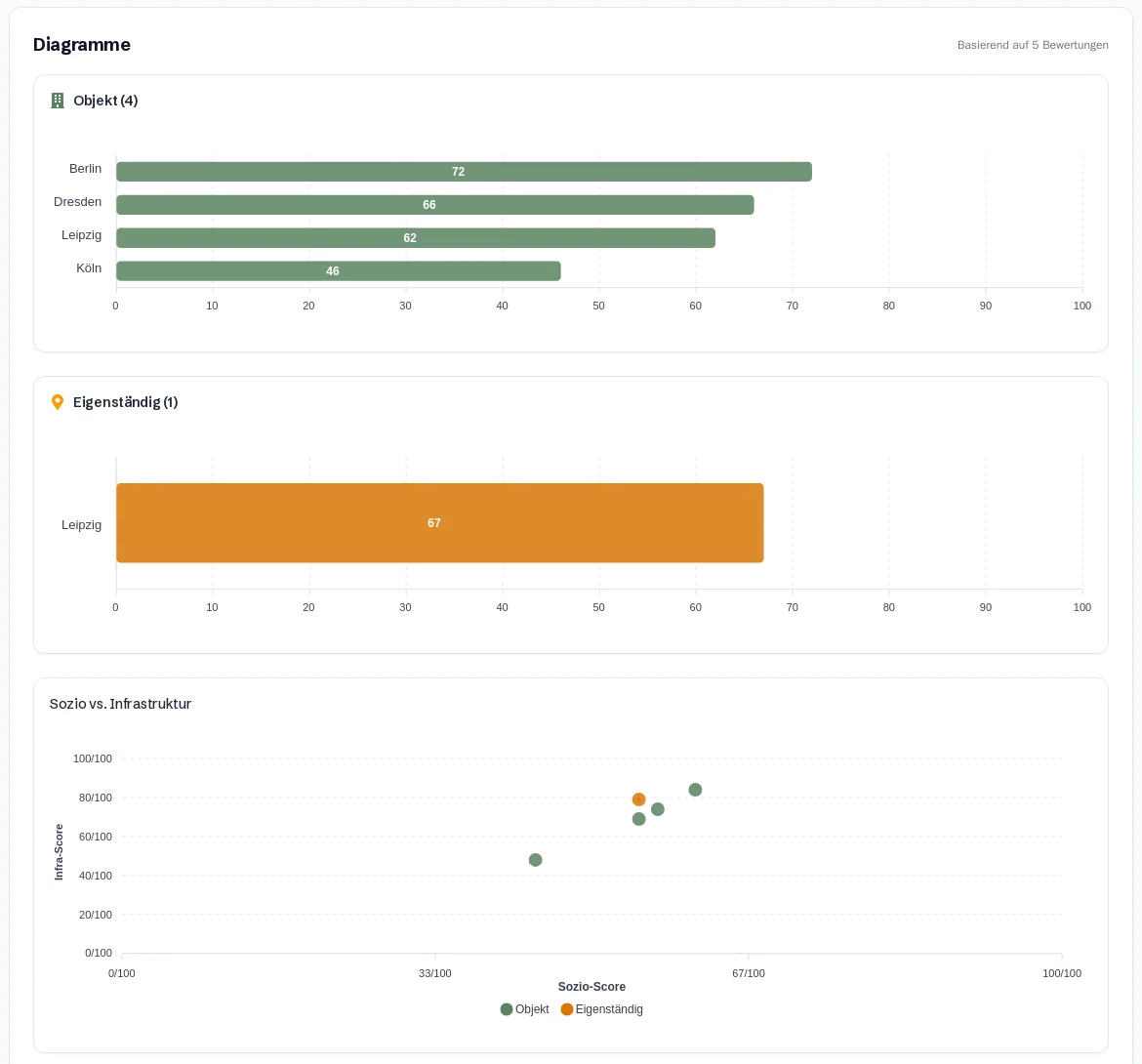Click the Köln axis label

pos(89,268)
